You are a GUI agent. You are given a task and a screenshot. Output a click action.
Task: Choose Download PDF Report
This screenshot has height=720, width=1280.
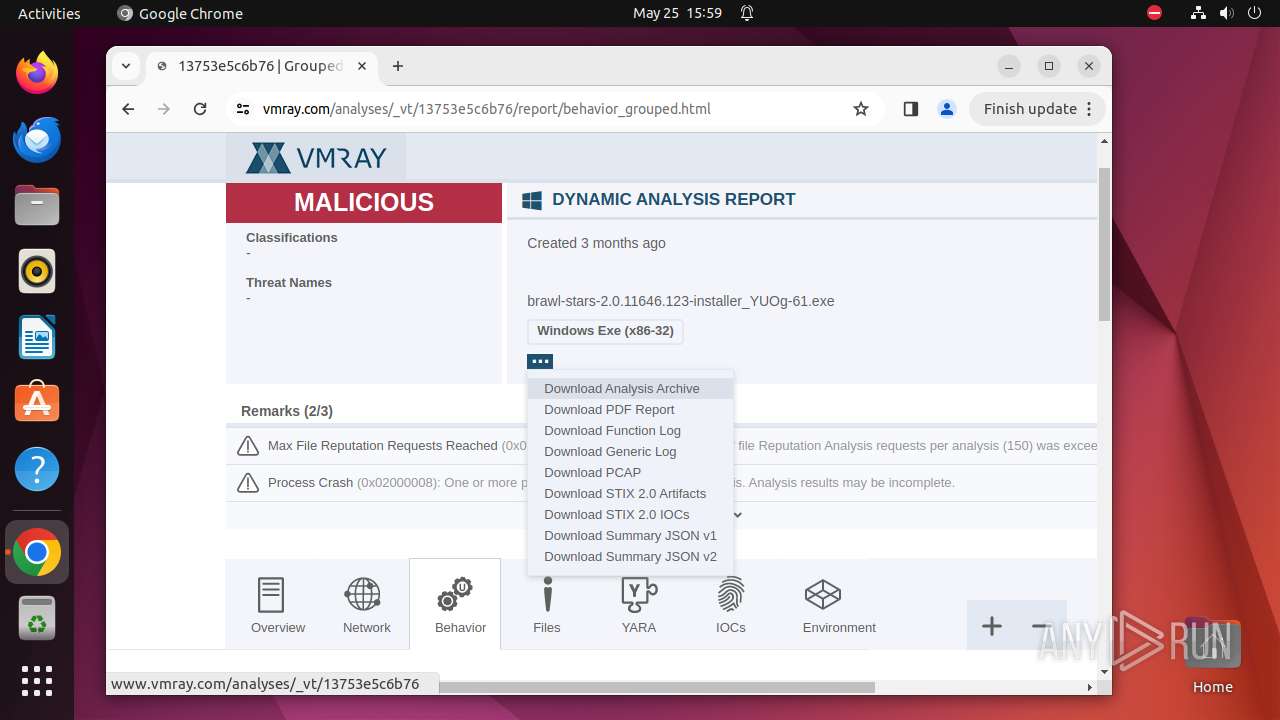(x=631, y=409)
